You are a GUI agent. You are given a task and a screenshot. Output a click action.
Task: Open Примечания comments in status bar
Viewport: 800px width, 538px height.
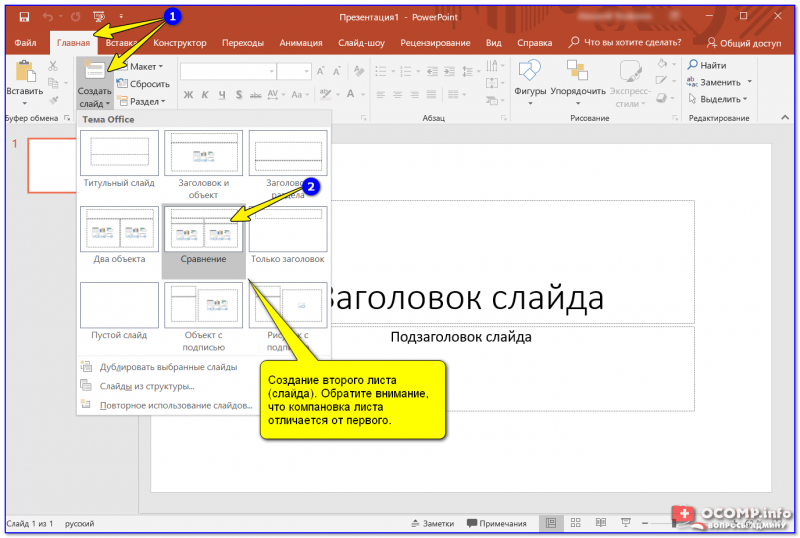point(496,523)
